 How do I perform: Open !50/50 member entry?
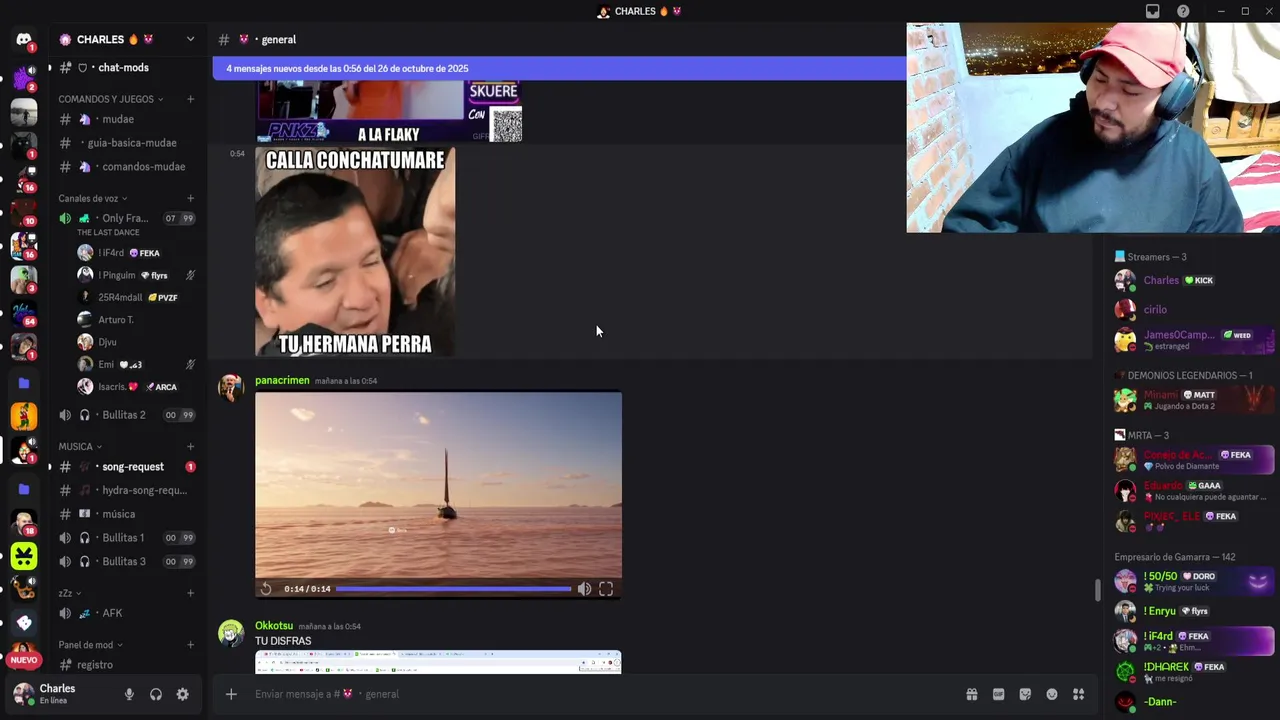coord(1194,581)
